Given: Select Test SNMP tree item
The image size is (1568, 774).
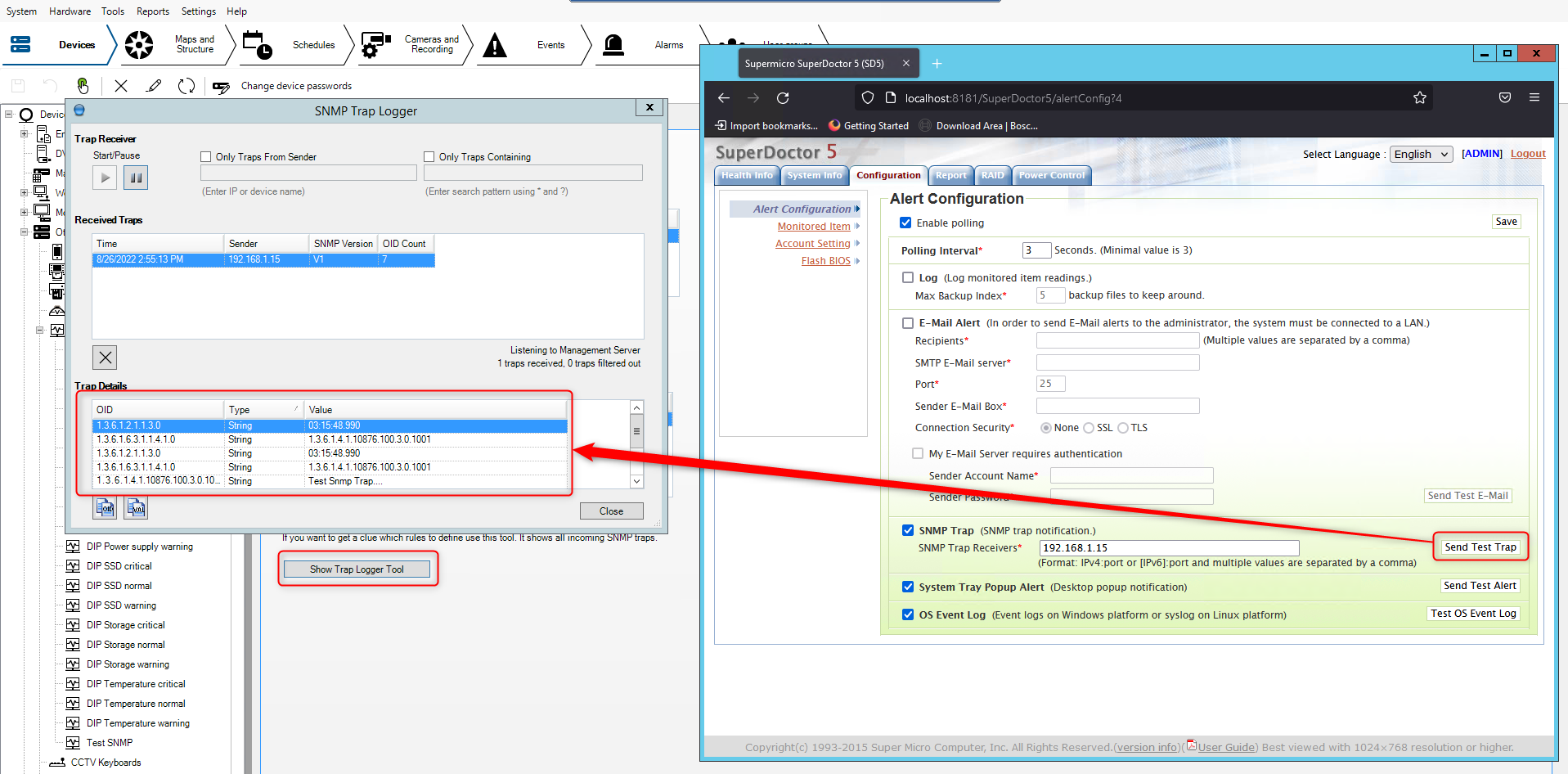Looking at the screenshot, I should [x=109, y=743].
